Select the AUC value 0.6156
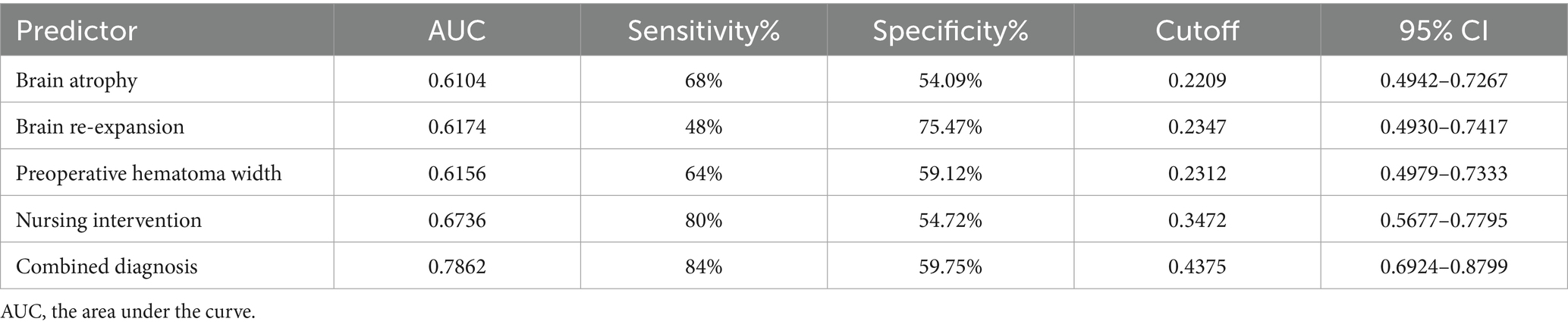The height and width of the screenshot is (328, 1568). [457, 173]
